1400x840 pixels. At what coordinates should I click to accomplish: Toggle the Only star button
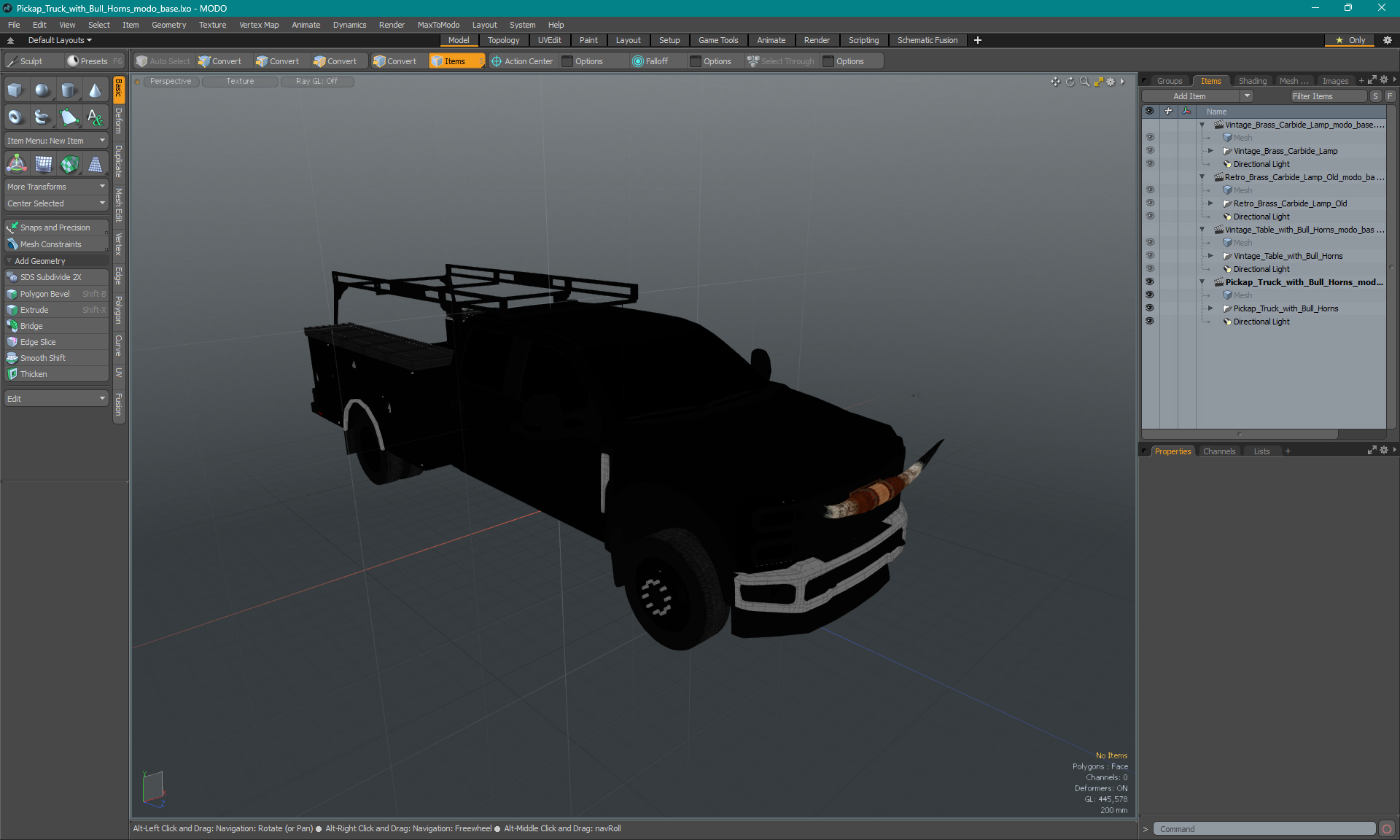[x=1350, y=40]
